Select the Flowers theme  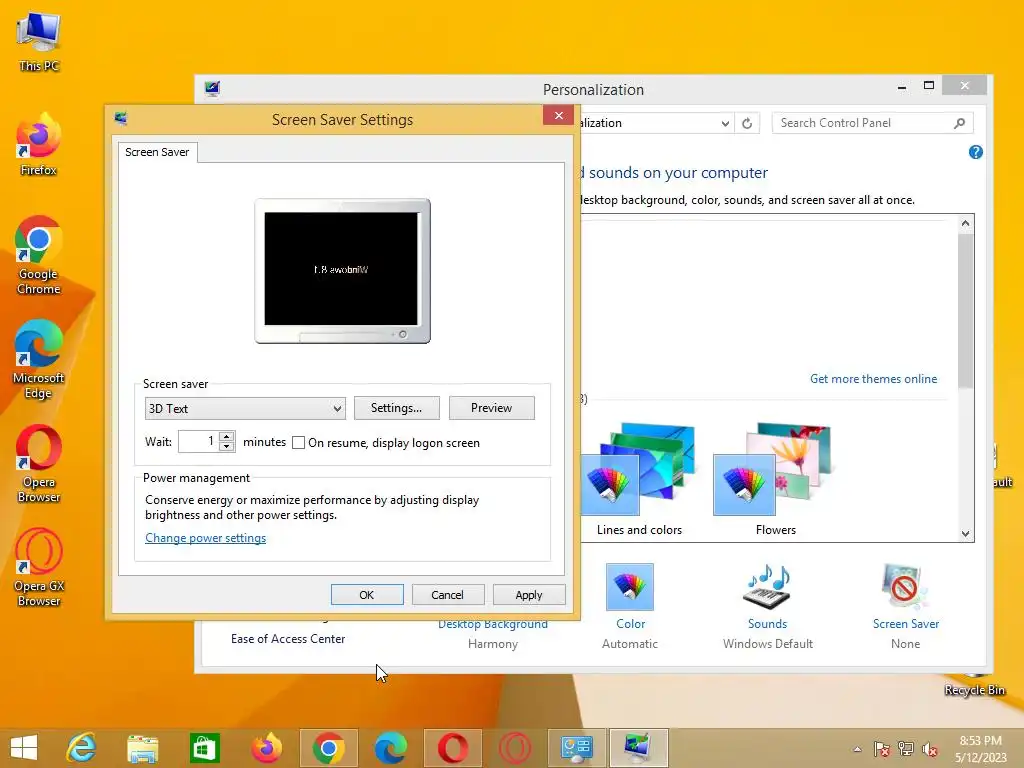[x=775, y=479]
